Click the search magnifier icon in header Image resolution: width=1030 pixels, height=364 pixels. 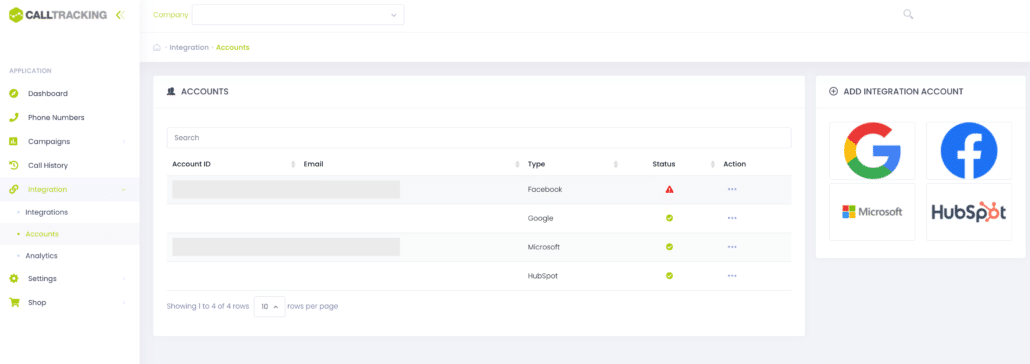coord(908,14)
